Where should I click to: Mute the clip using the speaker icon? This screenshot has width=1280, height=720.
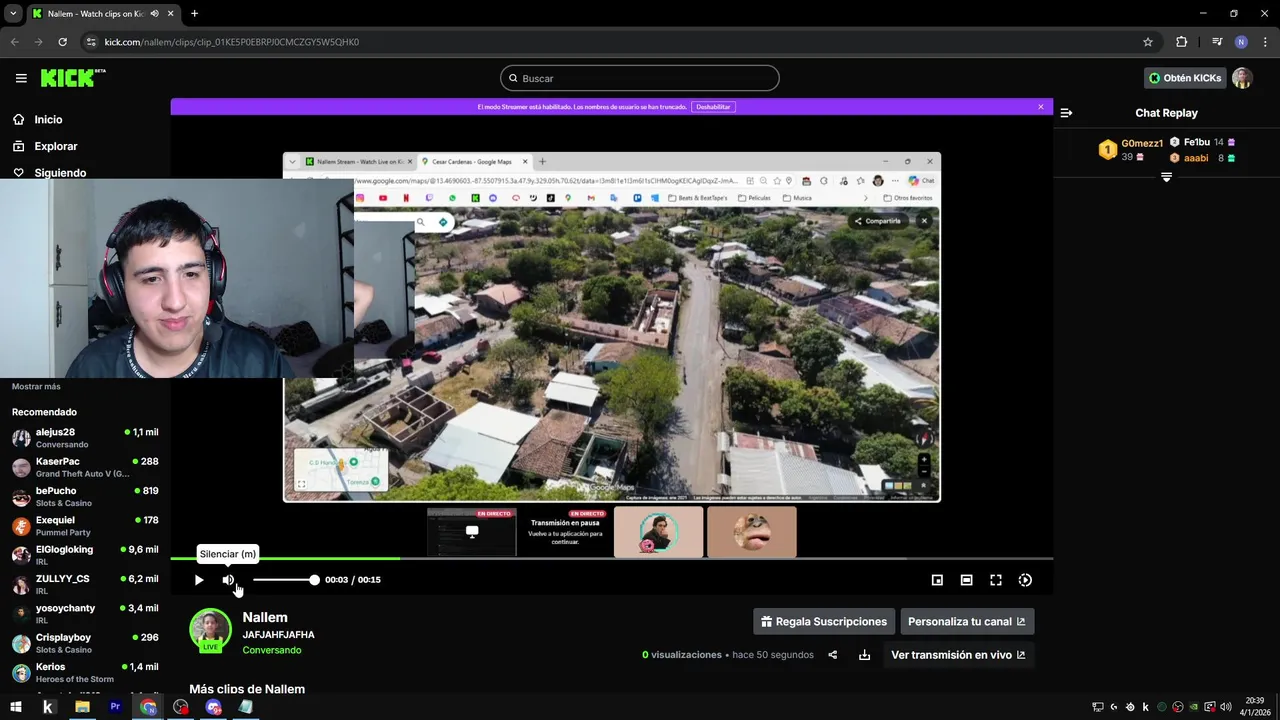tap(228, 580)
